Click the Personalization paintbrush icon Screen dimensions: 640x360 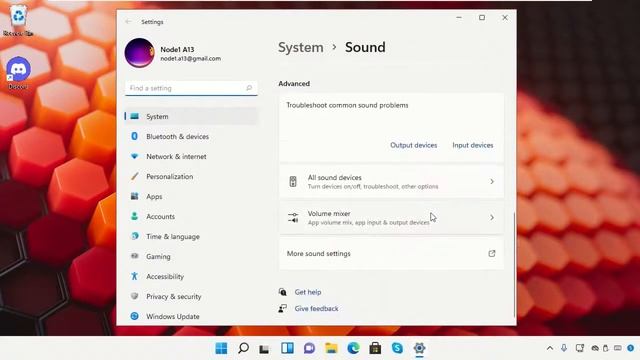click(x=134, y=176)
